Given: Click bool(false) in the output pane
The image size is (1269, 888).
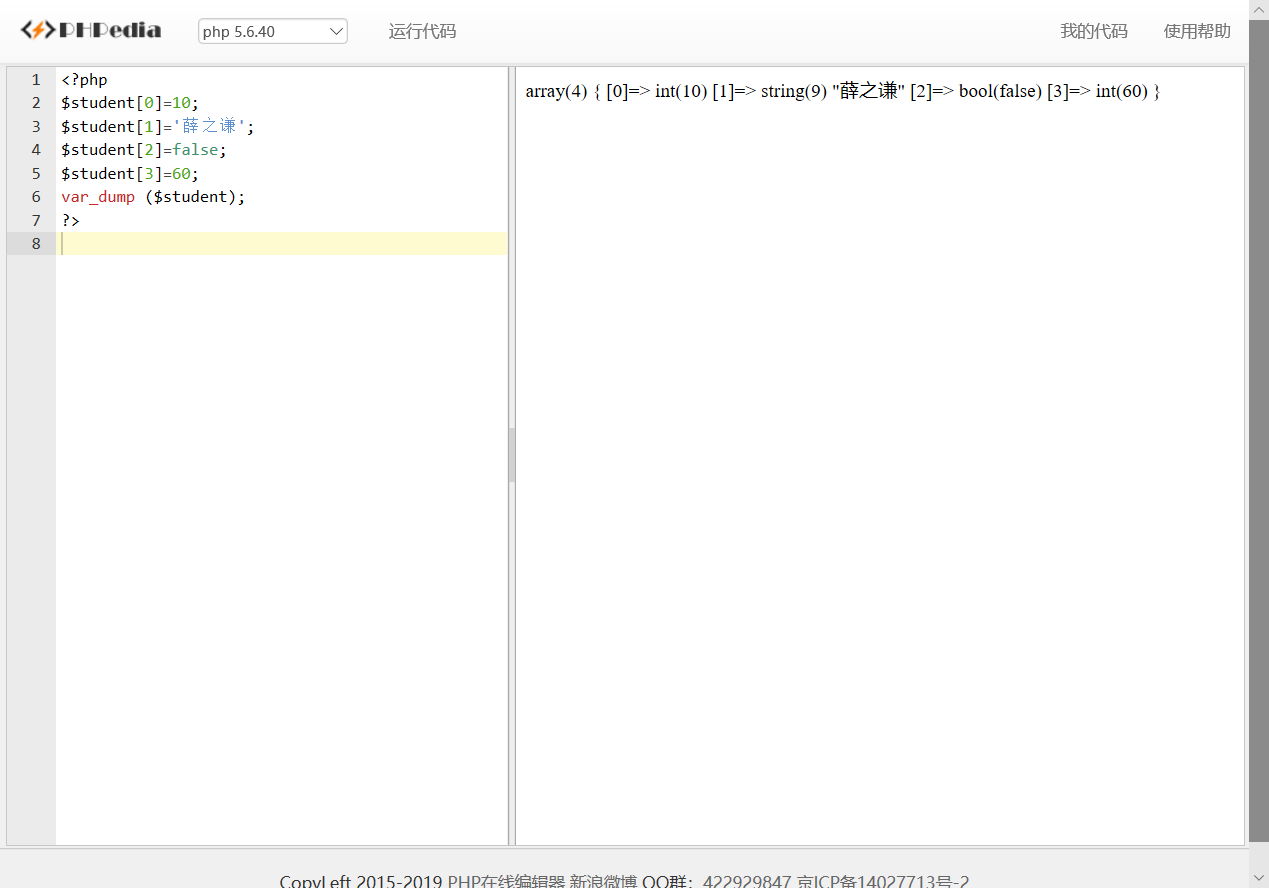Looking at the screenshot, I should 1000,91.
